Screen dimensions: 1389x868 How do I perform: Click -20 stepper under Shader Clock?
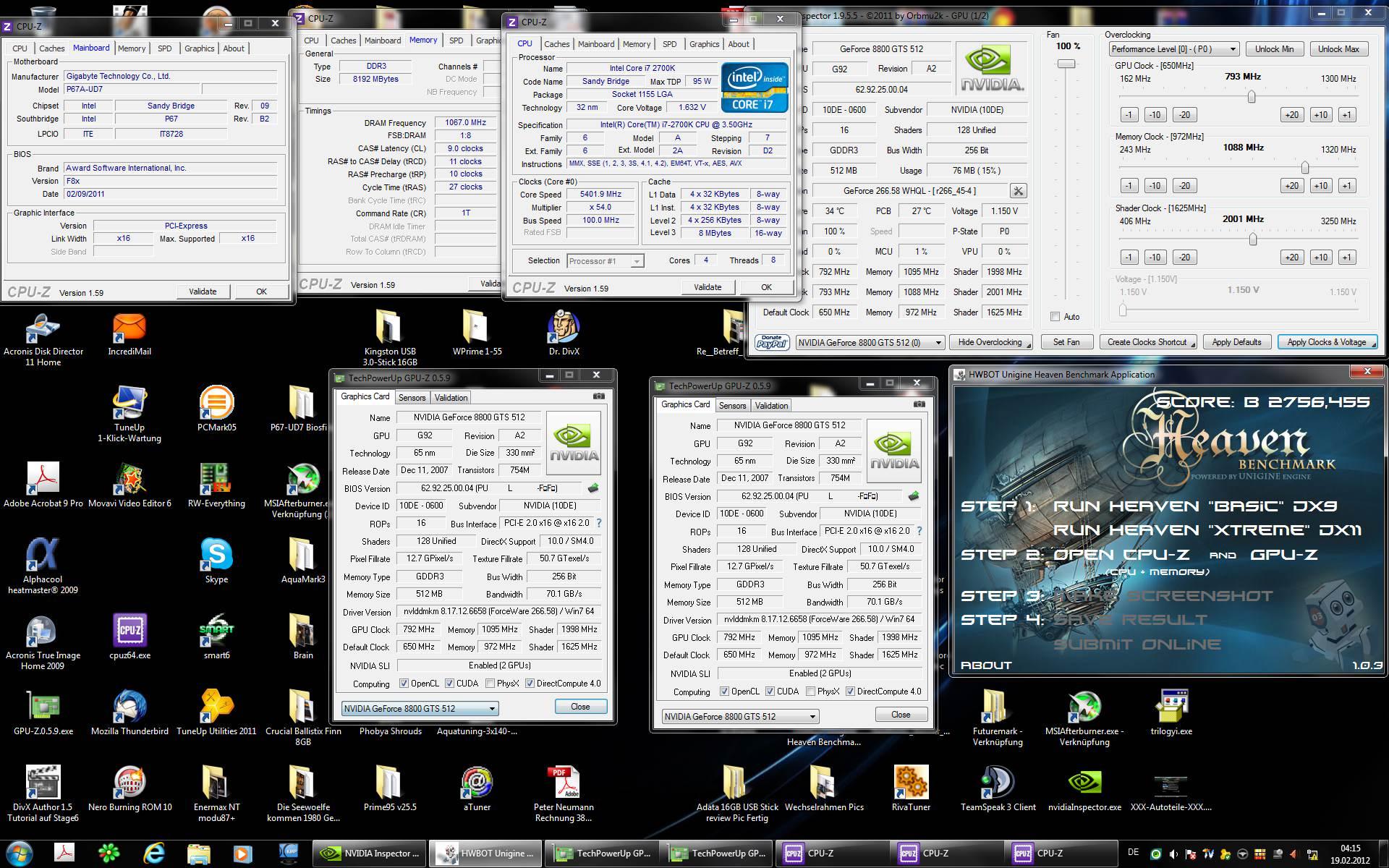[1184, 258]
